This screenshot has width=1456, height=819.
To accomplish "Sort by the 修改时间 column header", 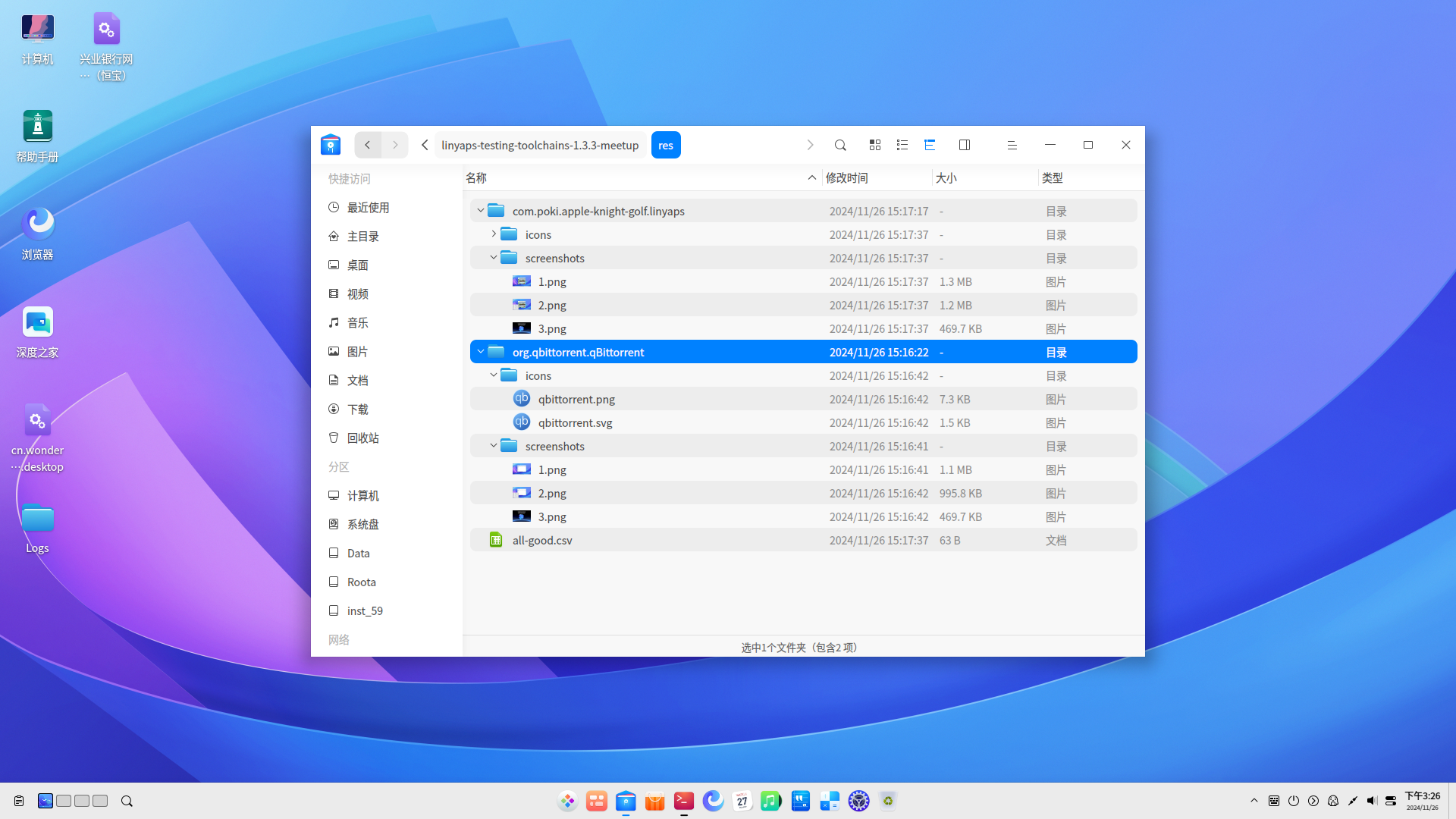I will [x=847, y=177].
